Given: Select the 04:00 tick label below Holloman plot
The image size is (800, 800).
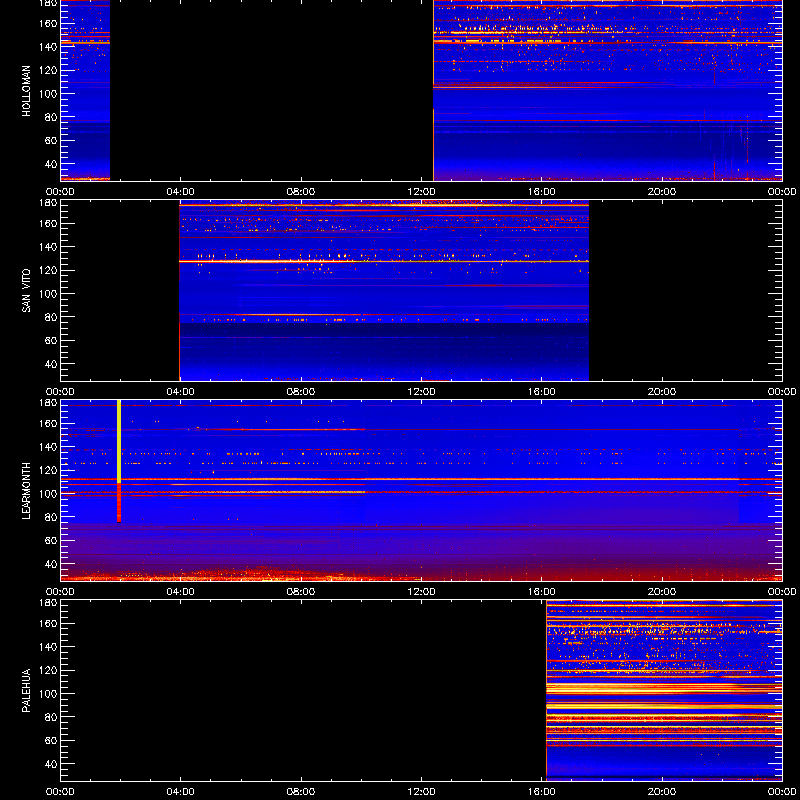Looking at the screenshot, I should [x=181, y=192].
